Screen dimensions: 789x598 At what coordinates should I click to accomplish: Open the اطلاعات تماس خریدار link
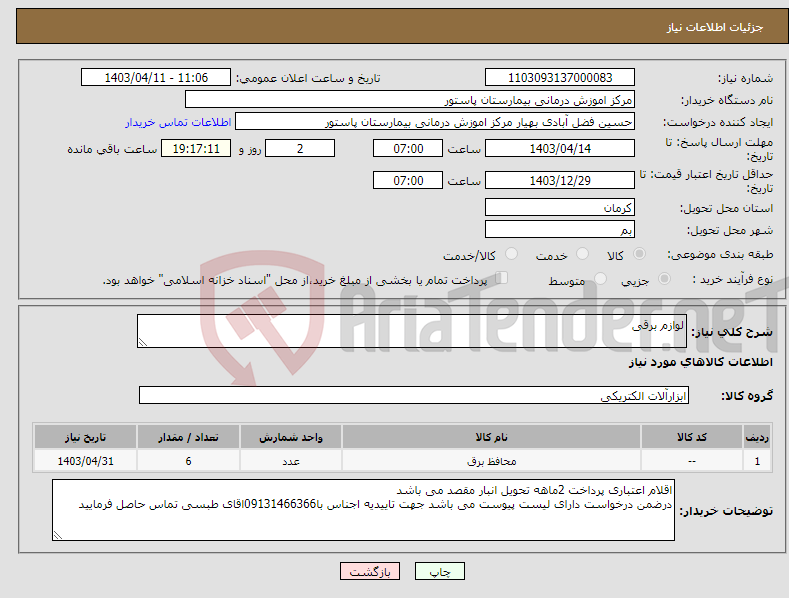tap(178, 122)
